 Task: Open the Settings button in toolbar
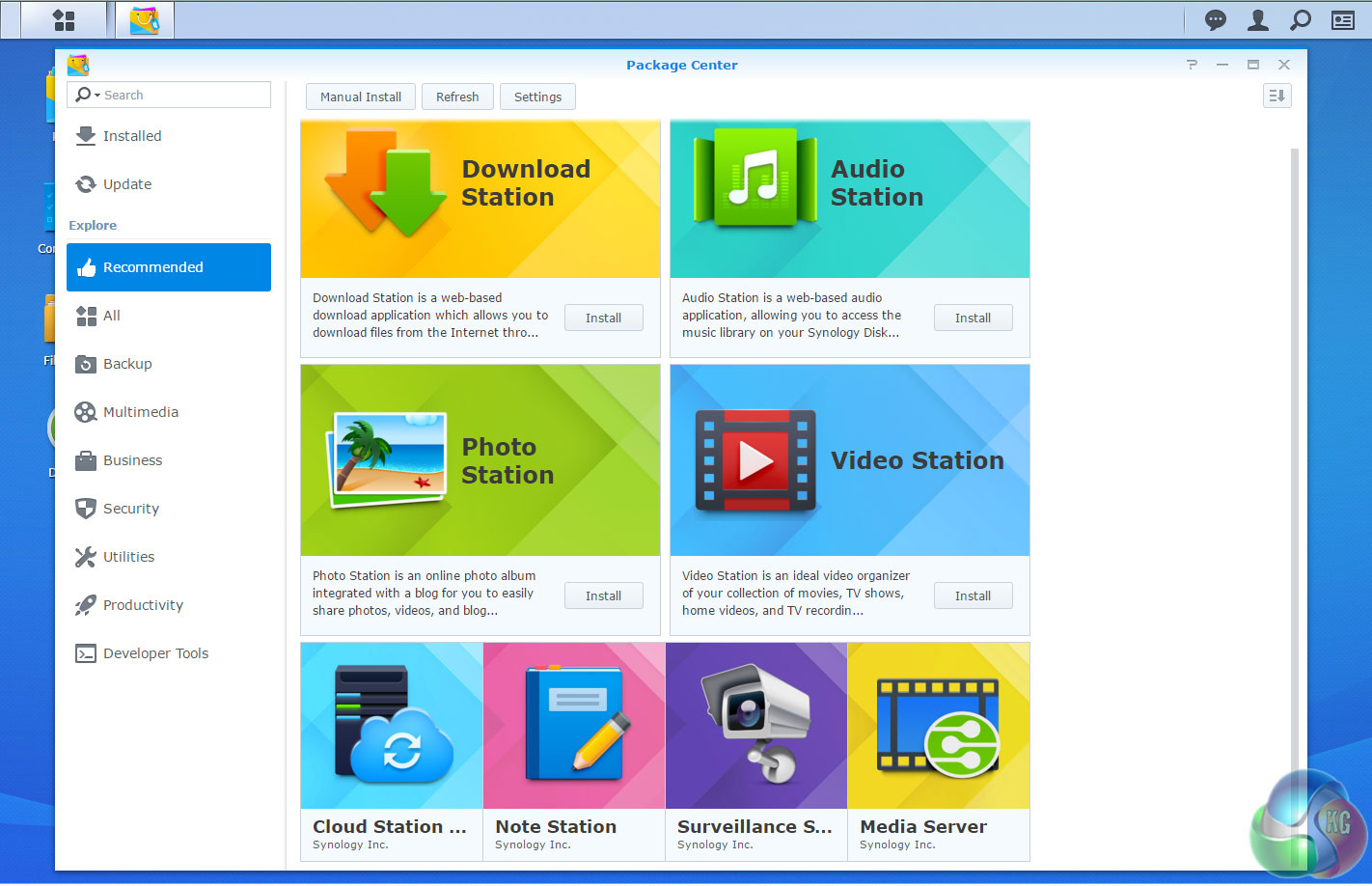[537, 97]
